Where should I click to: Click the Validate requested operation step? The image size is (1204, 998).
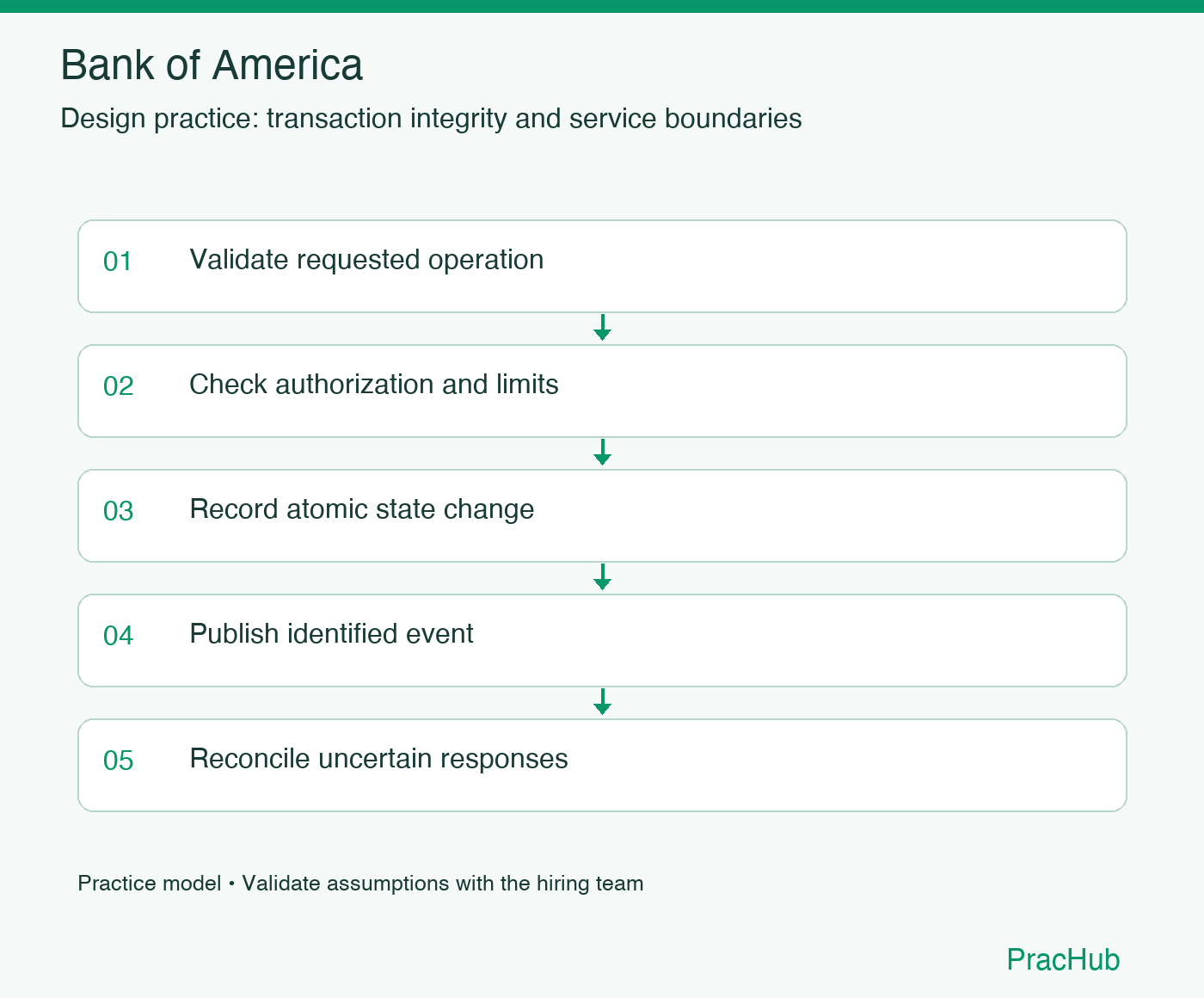pos(602,266)
